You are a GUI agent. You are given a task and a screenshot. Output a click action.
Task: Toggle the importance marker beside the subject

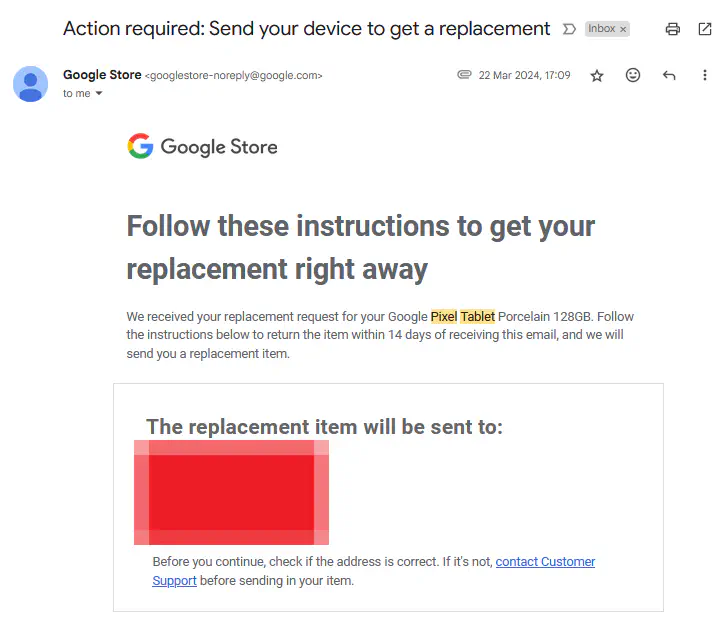pyautogui.click(x=570, y=29)
